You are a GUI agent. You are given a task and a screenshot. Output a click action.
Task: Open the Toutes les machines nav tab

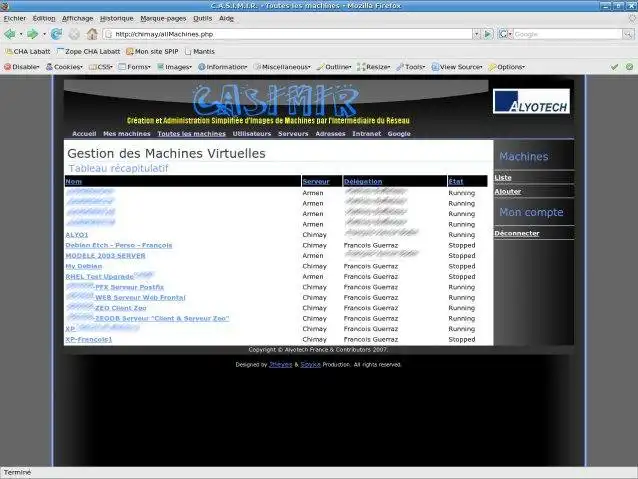coord(192,134)
